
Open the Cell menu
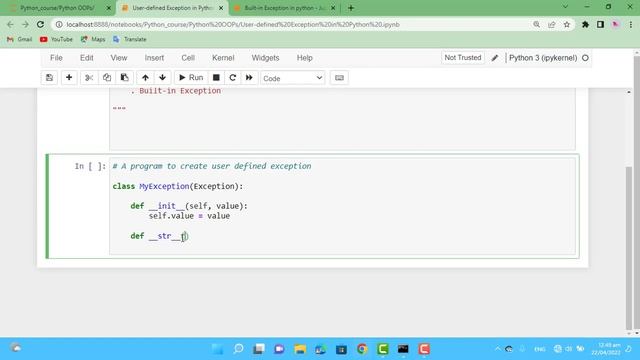(x=188, y=58)
